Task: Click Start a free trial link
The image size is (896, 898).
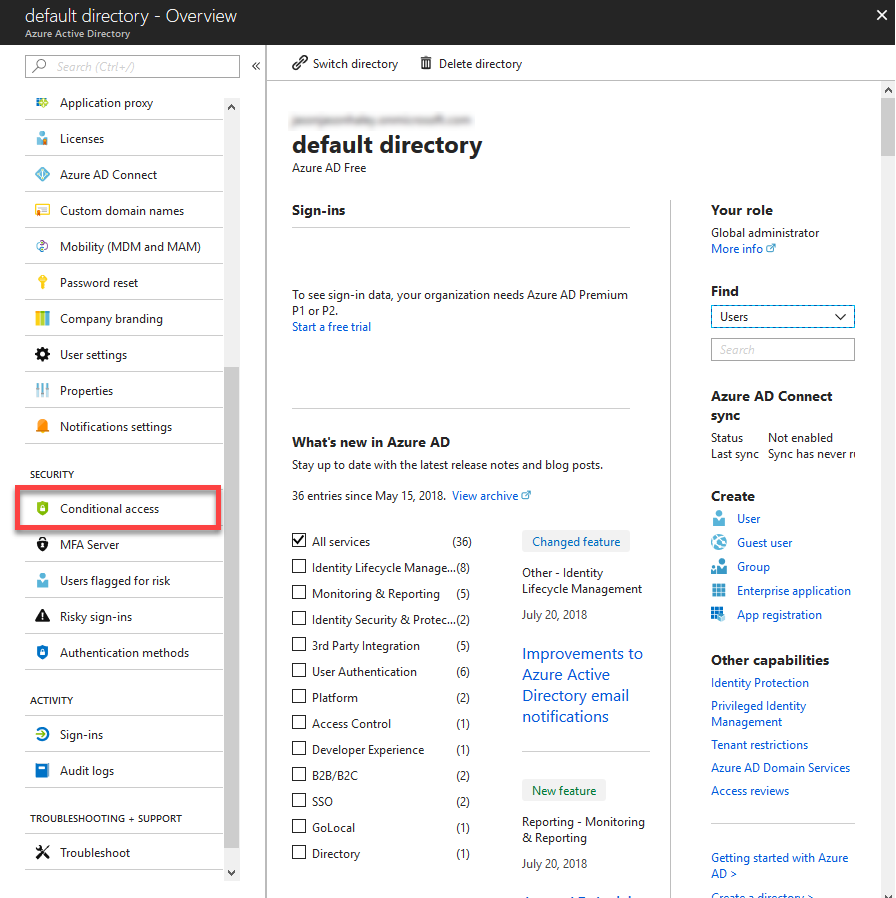Action: [x=331, y=327]
